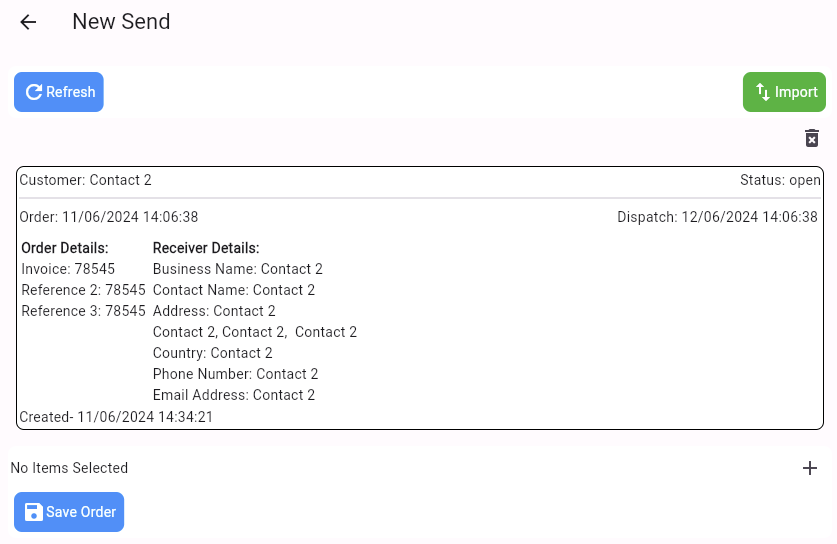The width and height of the screenshot is (837, 544).
Task: Click the Status: open label
Action: pos(780,180)
